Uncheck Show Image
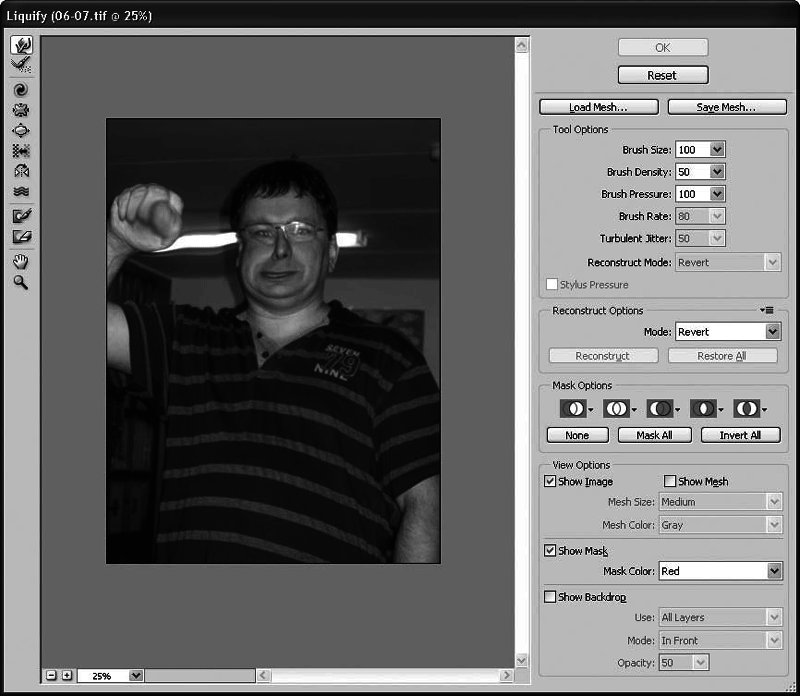This screenshot has width=800, height=696. tap(549, 481)
